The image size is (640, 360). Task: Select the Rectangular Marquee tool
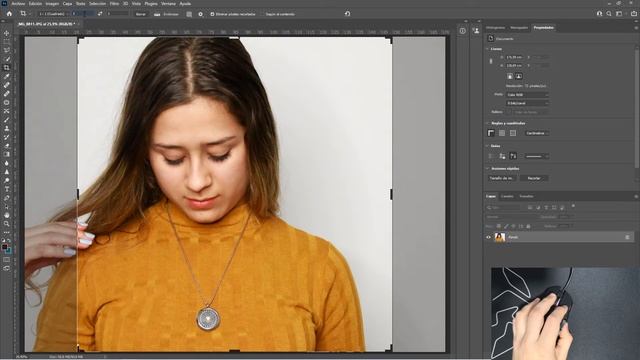tap(7, 42)
